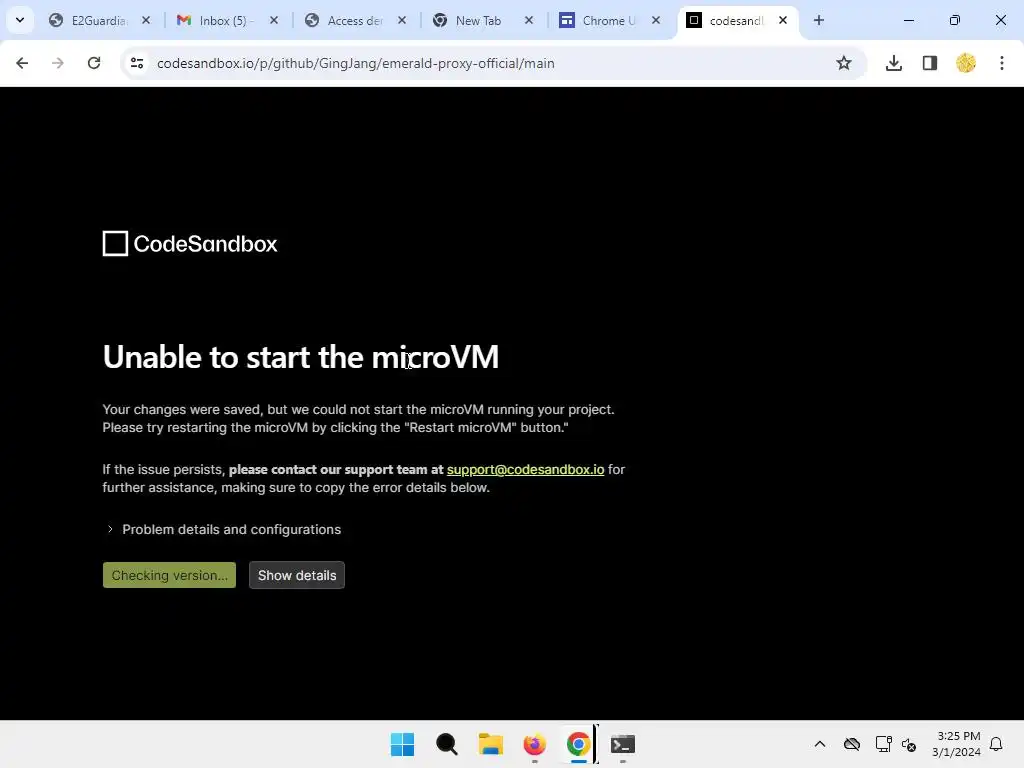Minimize the Chrome window
1024x768 pixels.
click(x=908, y=20)
